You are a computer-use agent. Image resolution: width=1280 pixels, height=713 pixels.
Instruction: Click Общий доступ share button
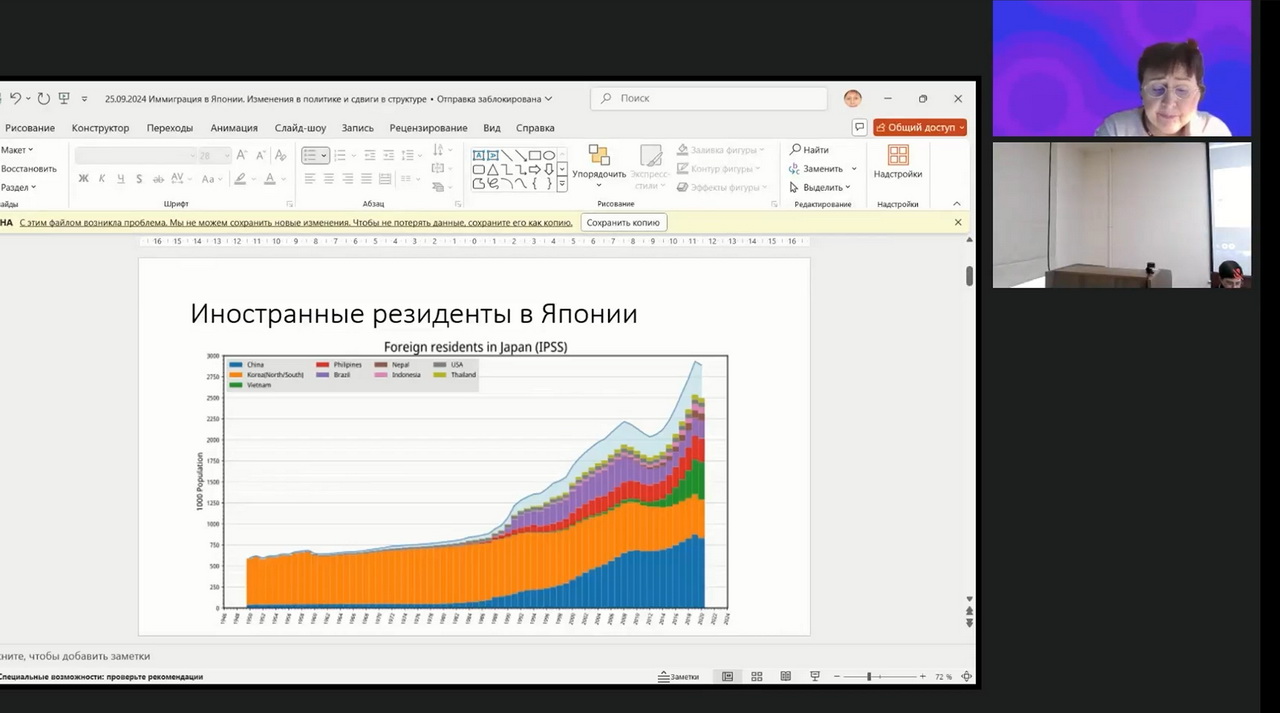click(920, 127)
